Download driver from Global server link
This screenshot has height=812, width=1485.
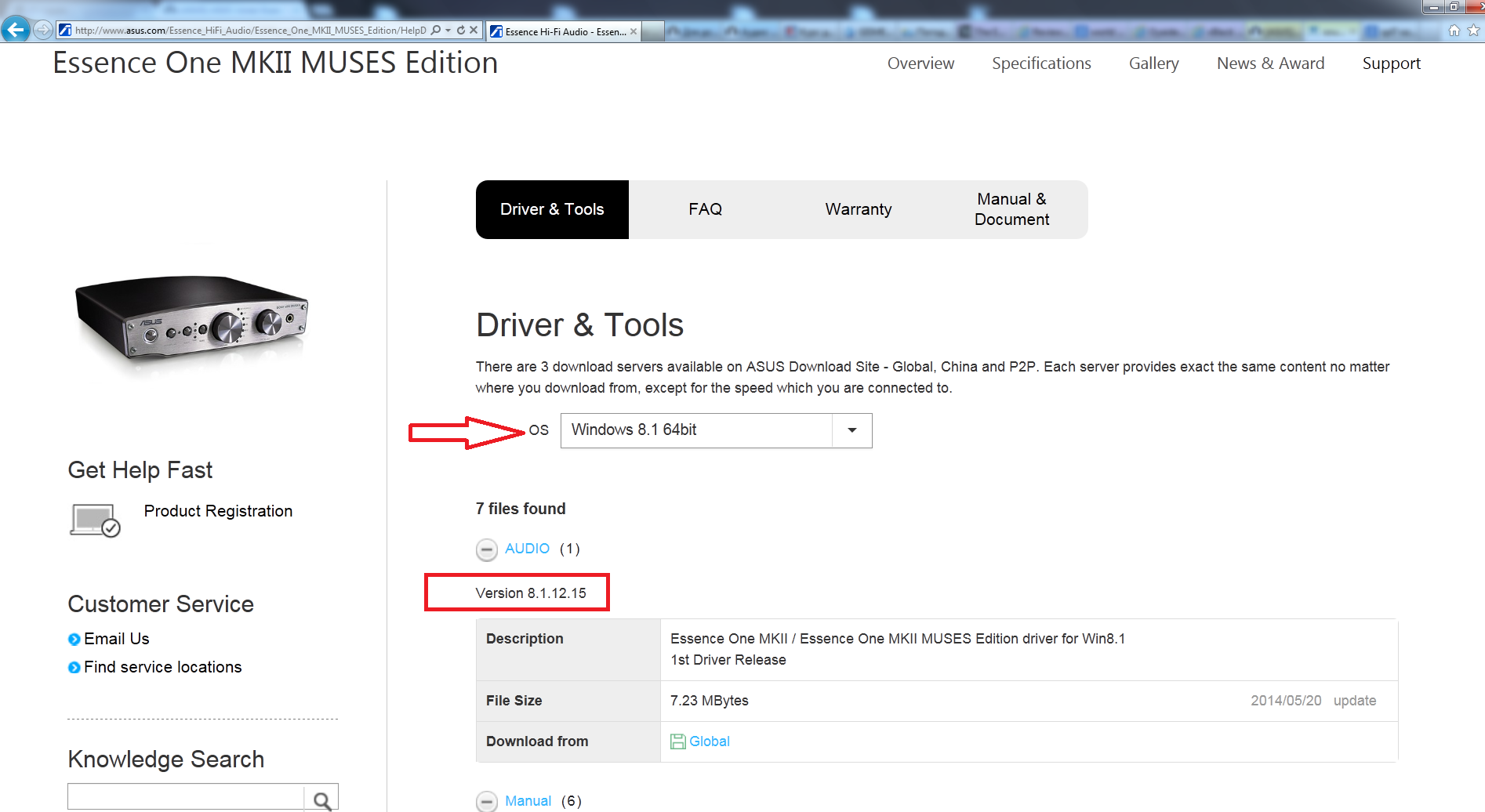[709, 741]
